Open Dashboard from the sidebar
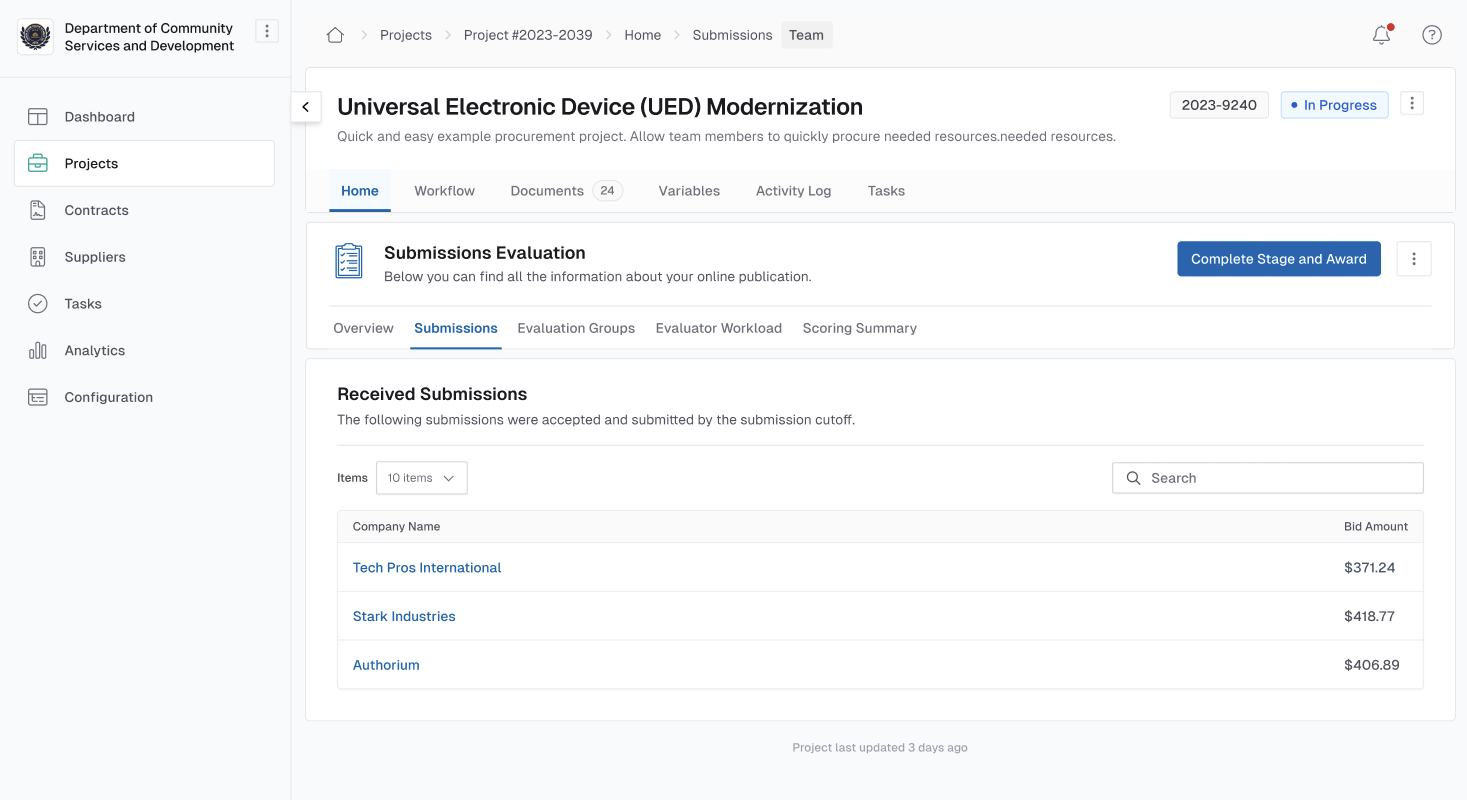The width and height of the screenshot is (1467, 800). point(99,117)
